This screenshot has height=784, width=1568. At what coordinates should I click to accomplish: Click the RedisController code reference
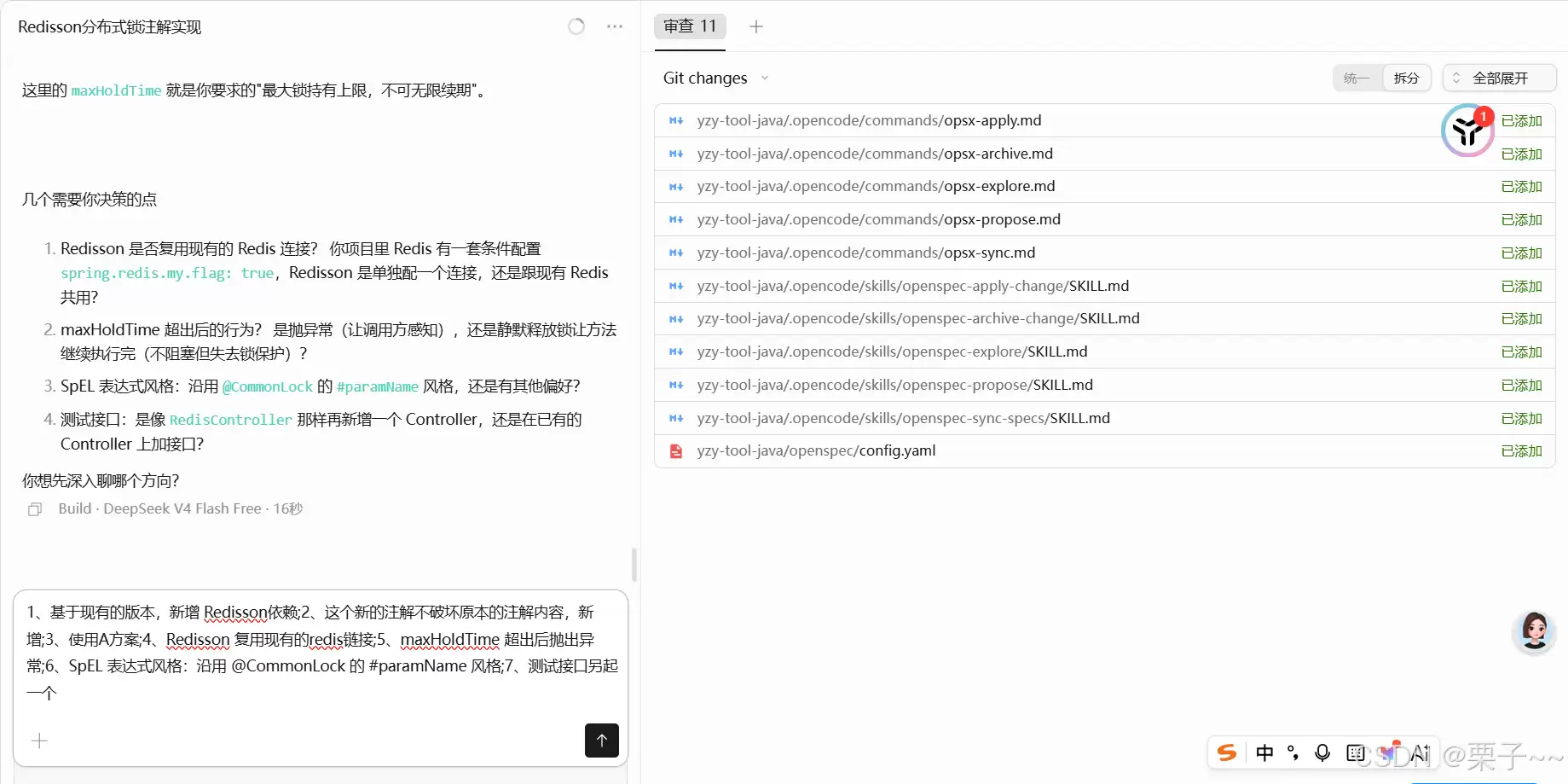(231, 420)
